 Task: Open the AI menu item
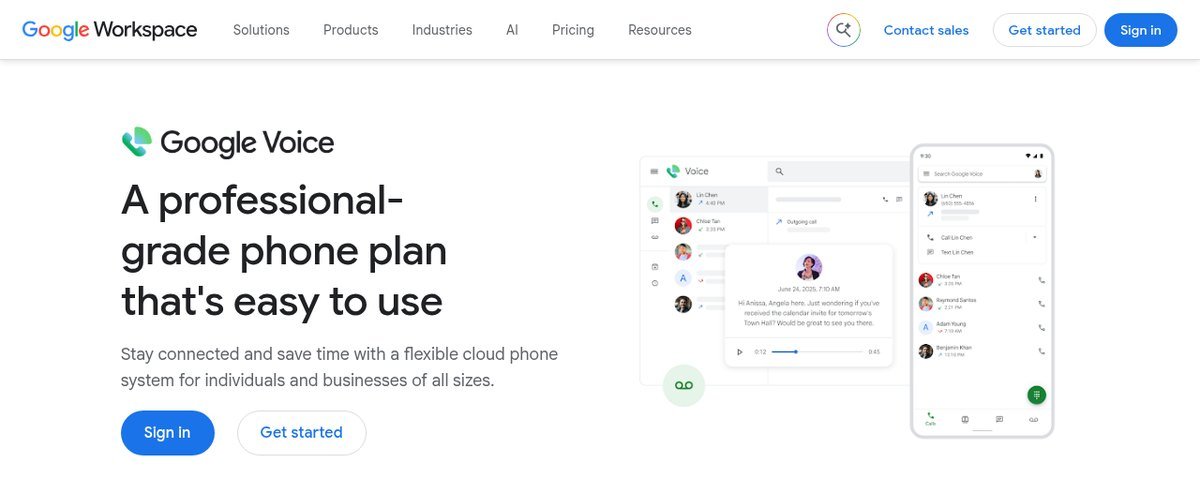[x=512, y=30]
